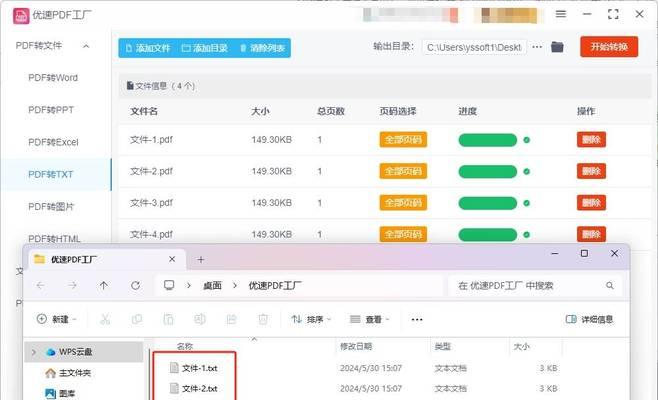
Task: Go back in File Explorer
Action: click(x=41, y=285)
